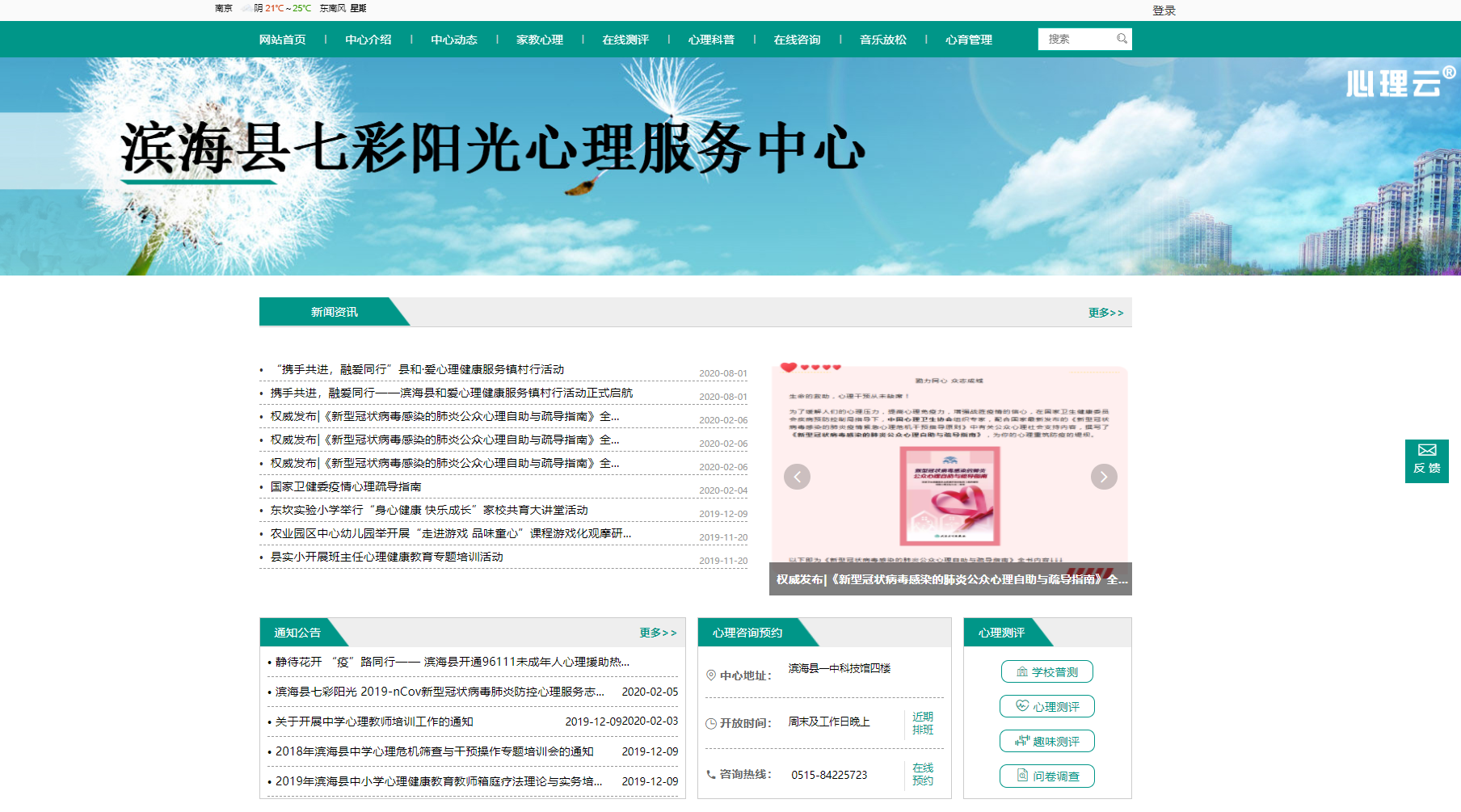The width and height of the screenshot is (1461, 812).
Task: Click the carousel next arrow
Action: (1104, 477)
